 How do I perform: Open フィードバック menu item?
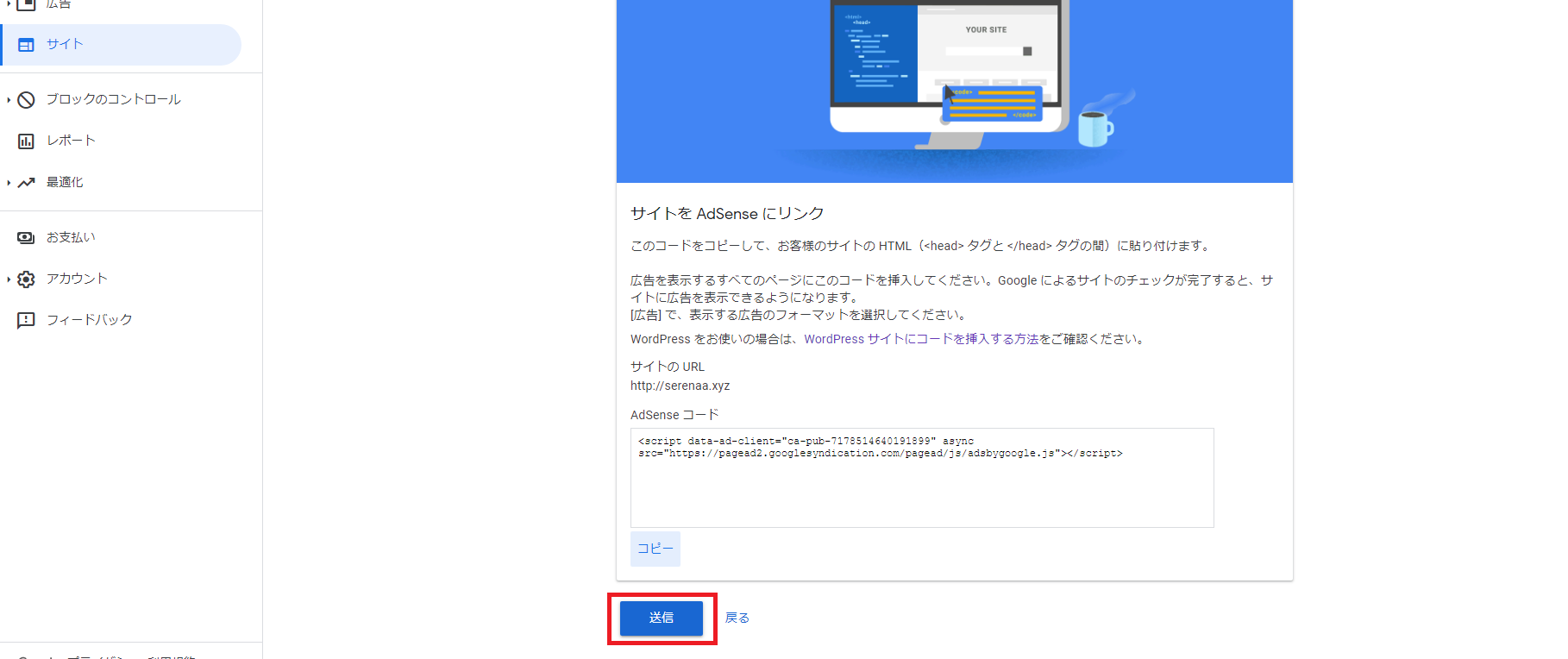click(x=90, y=320)
